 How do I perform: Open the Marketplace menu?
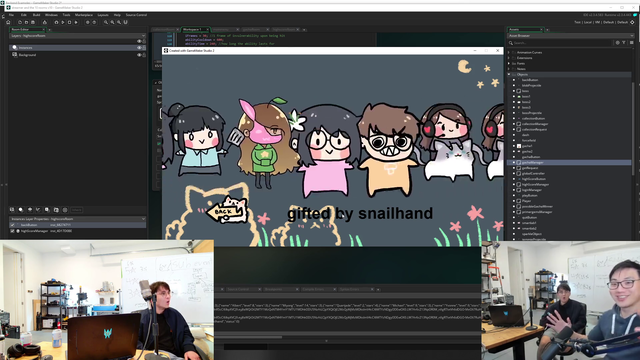(x=84, y=15)
